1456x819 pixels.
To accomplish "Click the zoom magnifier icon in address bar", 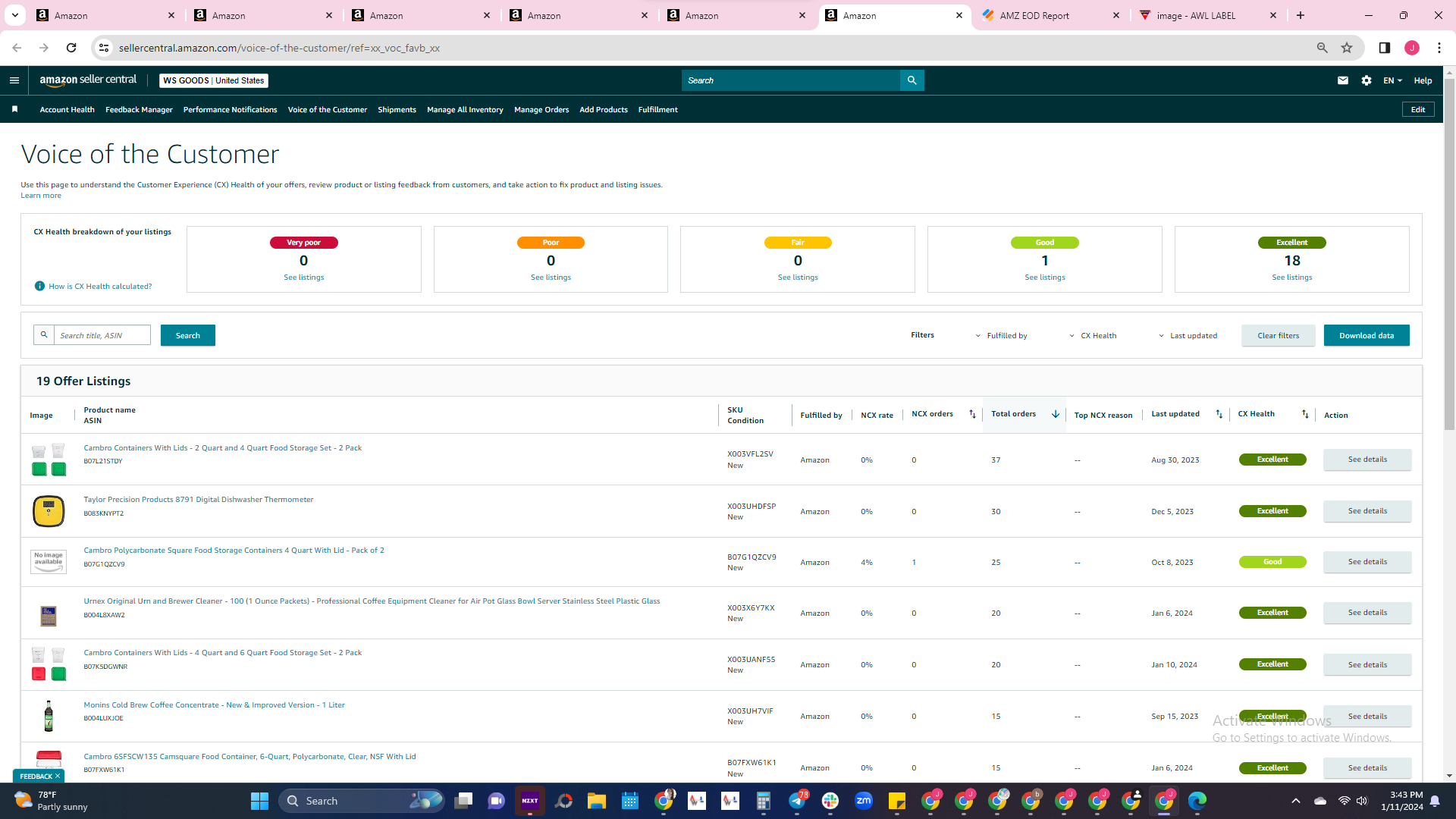I will pos(1323,48).
